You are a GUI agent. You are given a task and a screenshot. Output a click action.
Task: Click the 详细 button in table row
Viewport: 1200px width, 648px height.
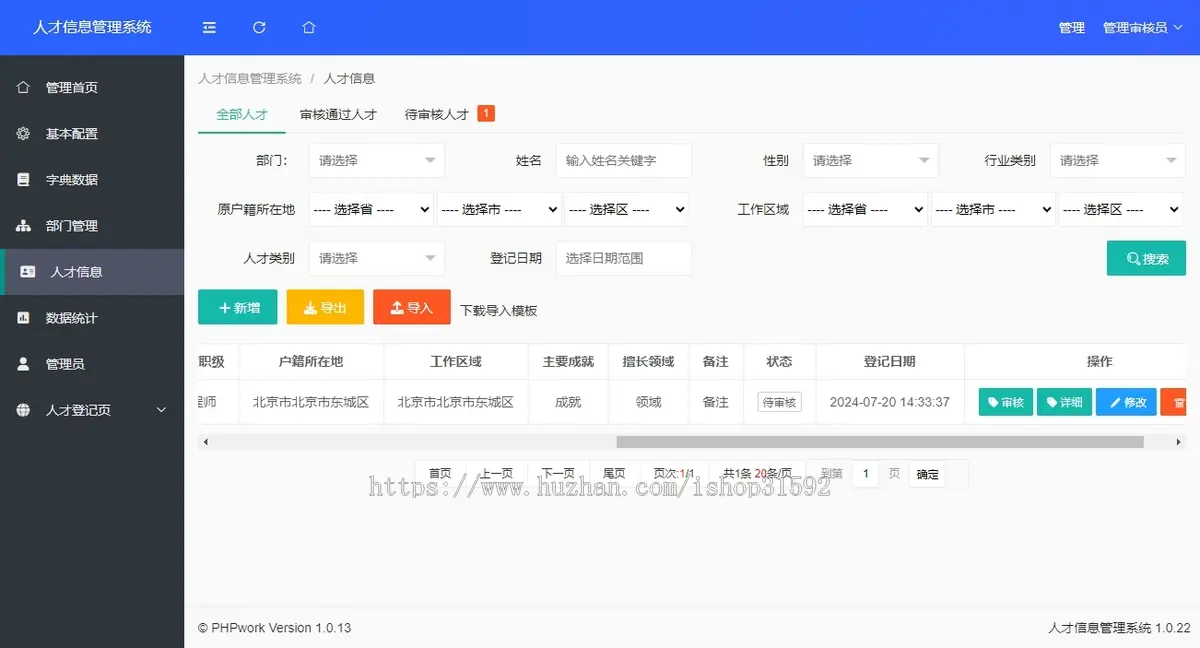1064,402
